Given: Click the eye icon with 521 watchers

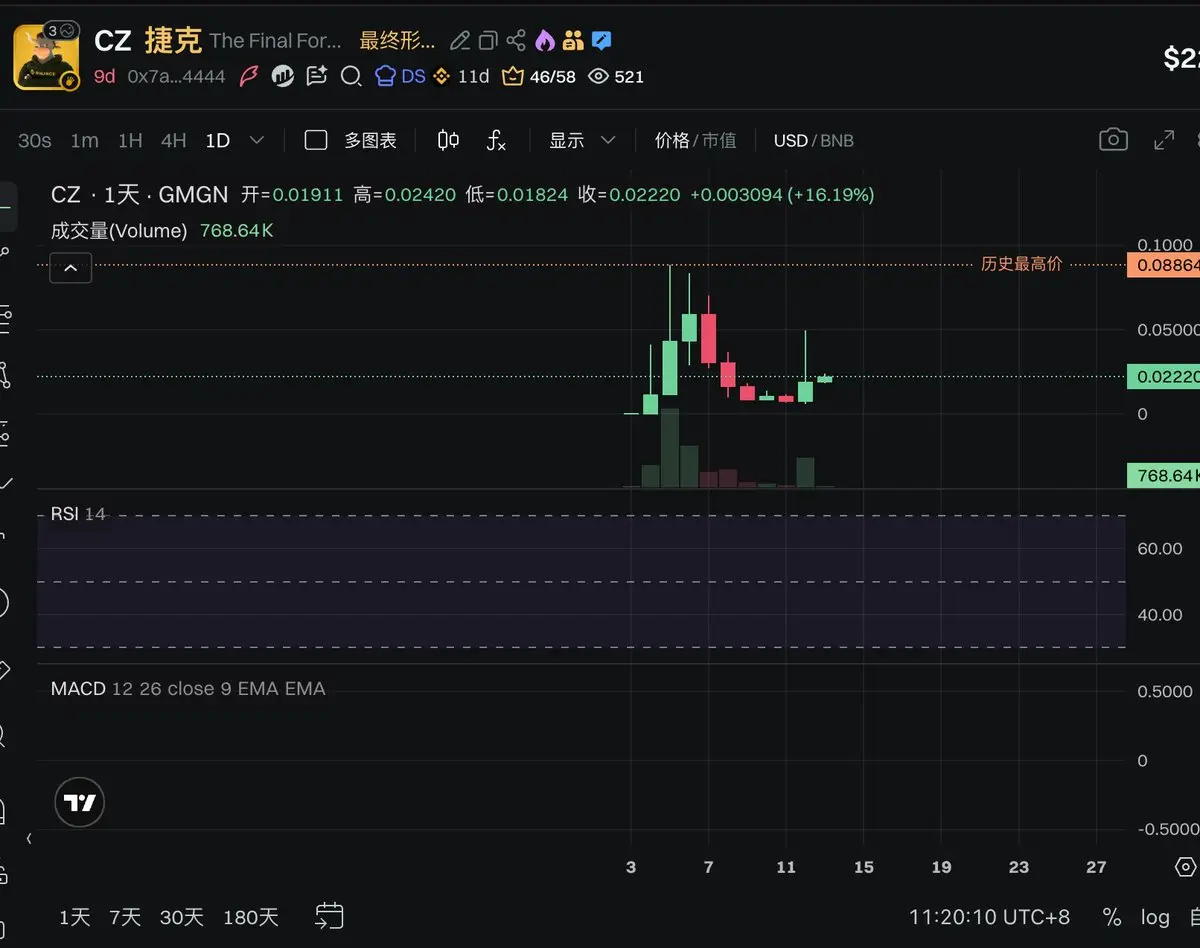Looking at the screenshot, I should click(x=616, y=76).
